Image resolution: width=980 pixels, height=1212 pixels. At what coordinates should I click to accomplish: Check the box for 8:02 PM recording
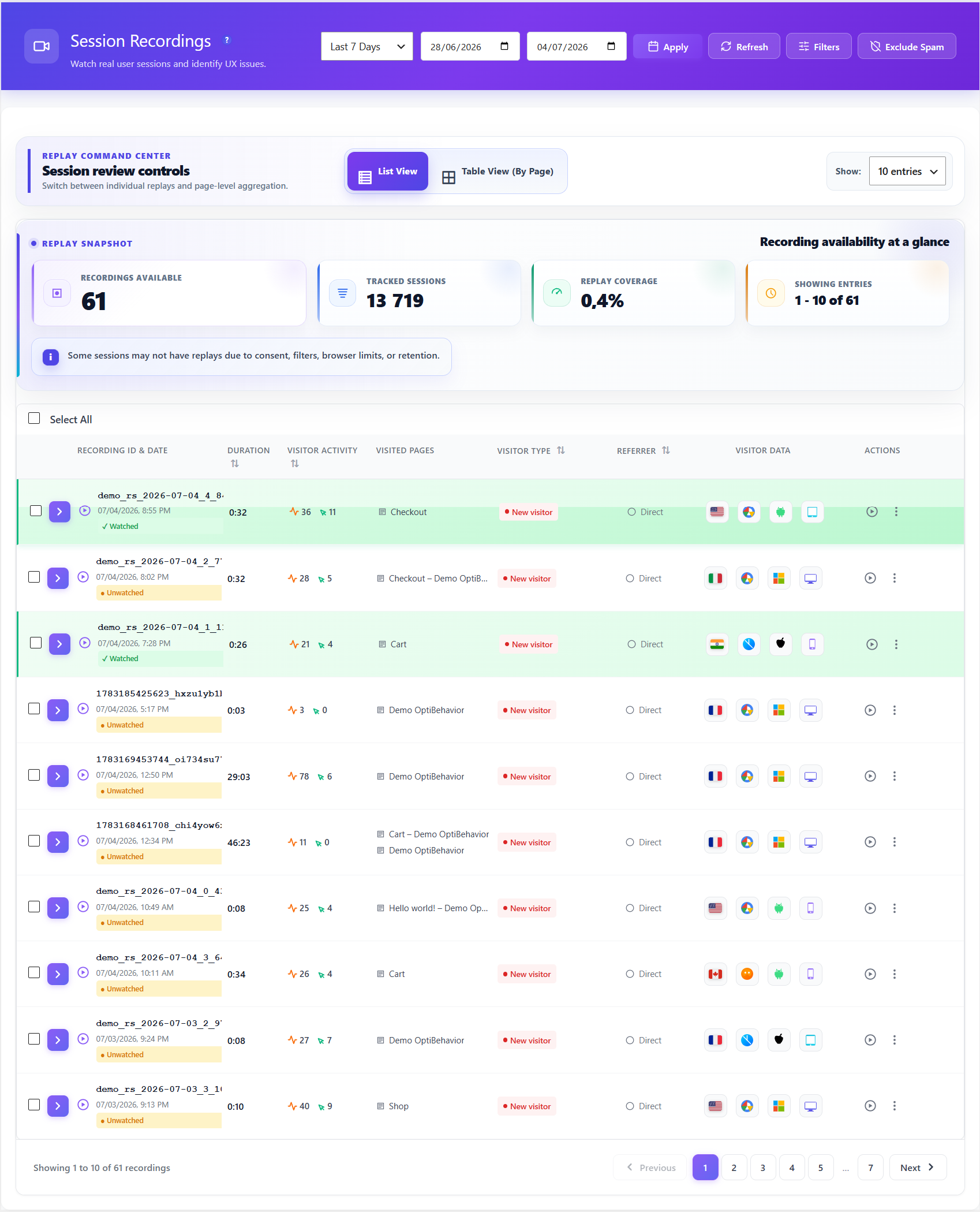click(x=34, y=577)
